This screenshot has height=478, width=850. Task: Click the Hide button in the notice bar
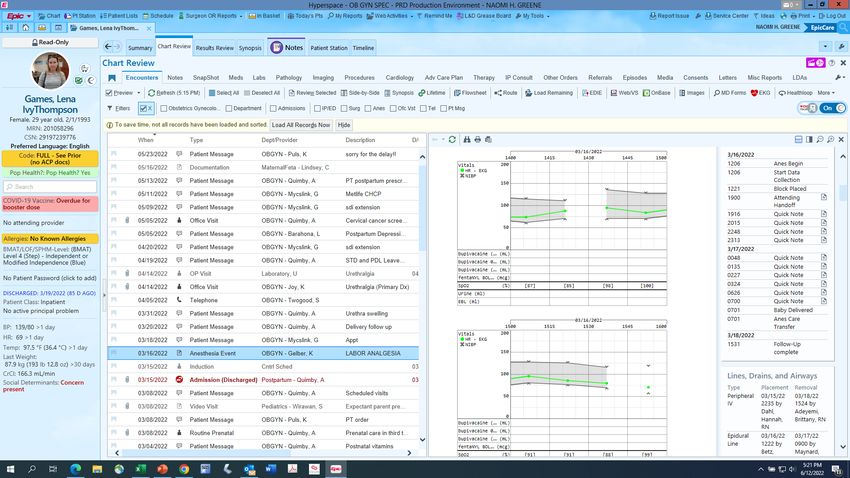344,125
